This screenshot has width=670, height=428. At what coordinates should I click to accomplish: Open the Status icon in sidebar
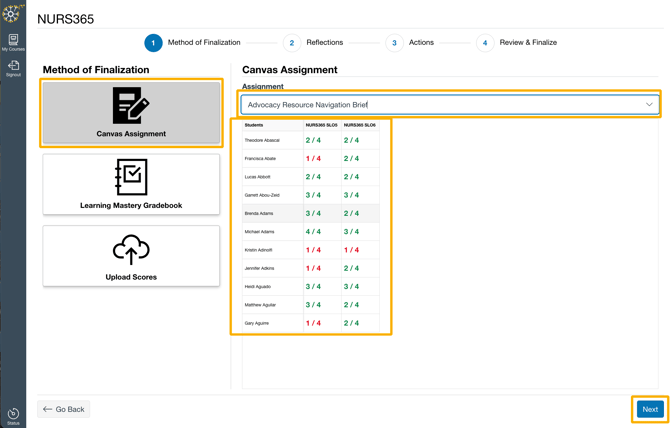click(x=13, y=415)
